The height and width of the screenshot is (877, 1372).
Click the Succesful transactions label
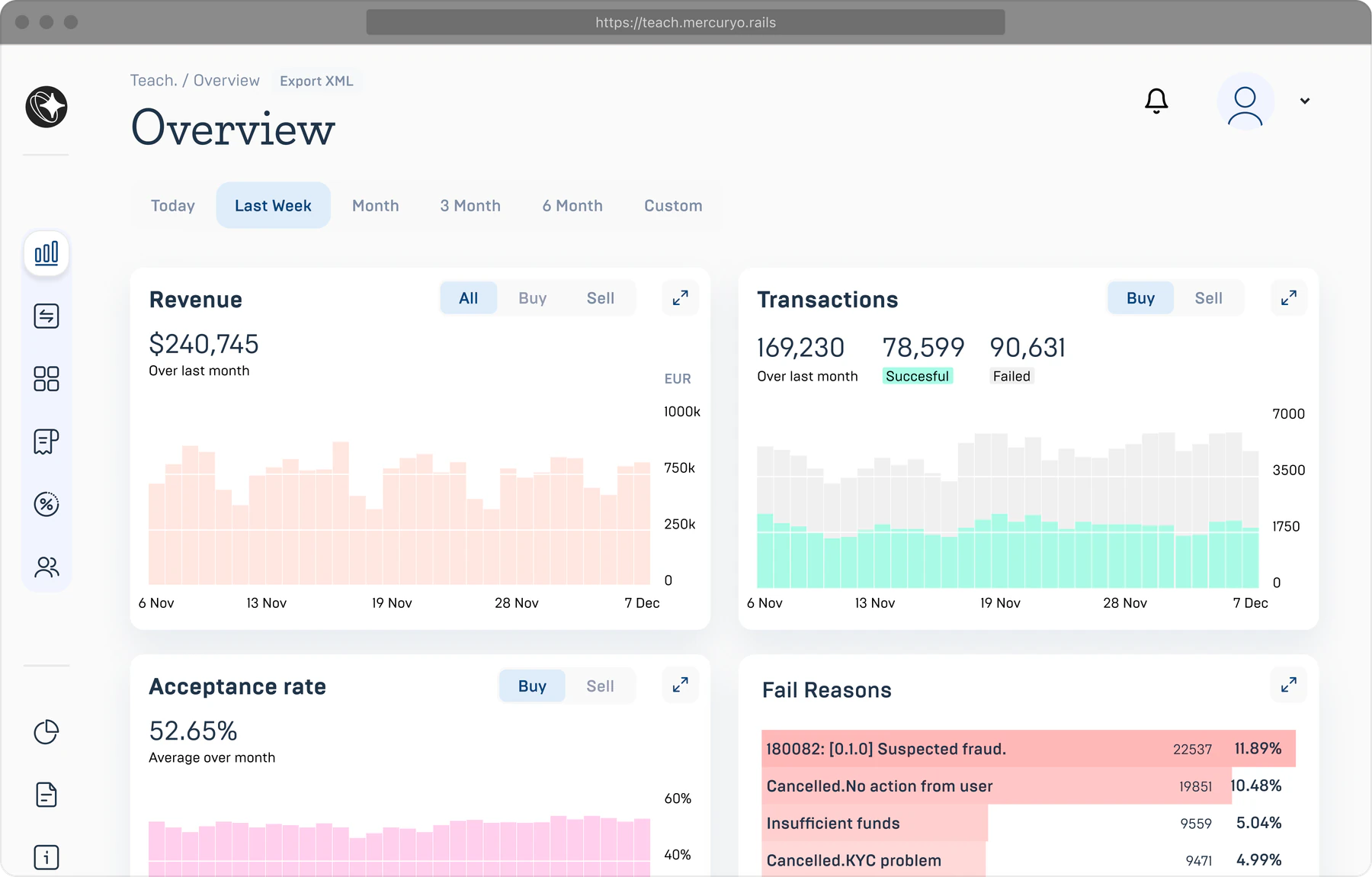click(x=918, y=376)
